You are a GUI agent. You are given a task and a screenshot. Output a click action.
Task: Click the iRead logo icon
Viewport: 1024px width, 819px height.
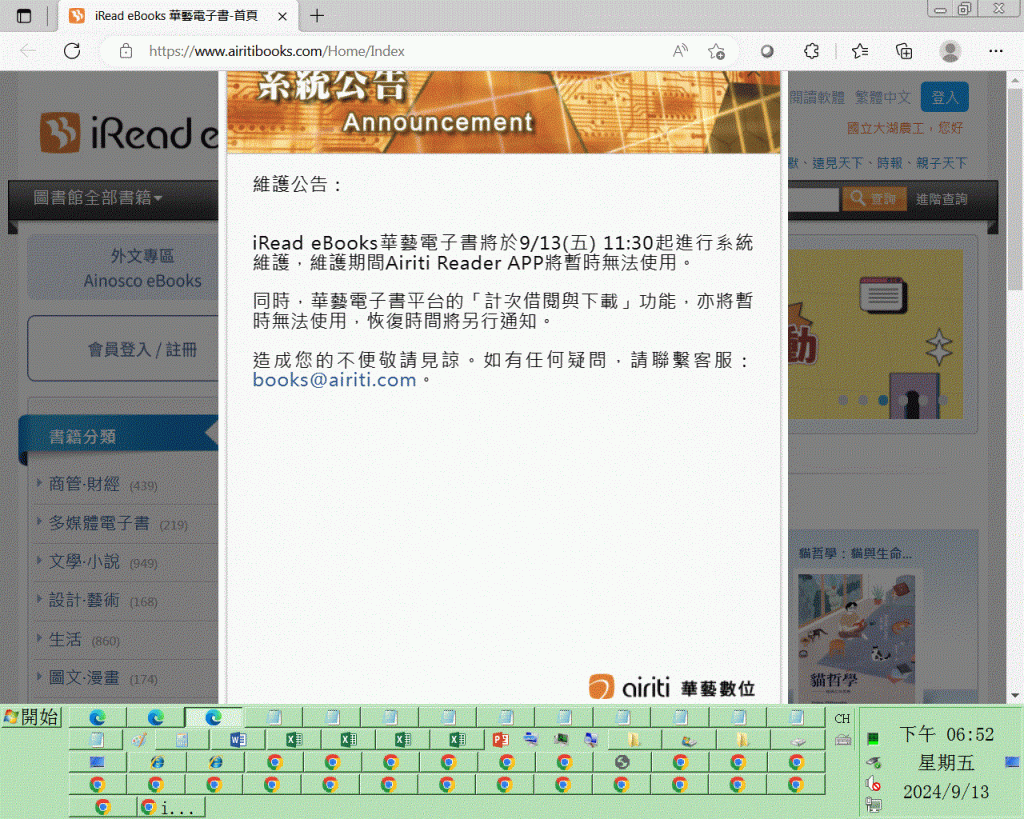point(59,132)
